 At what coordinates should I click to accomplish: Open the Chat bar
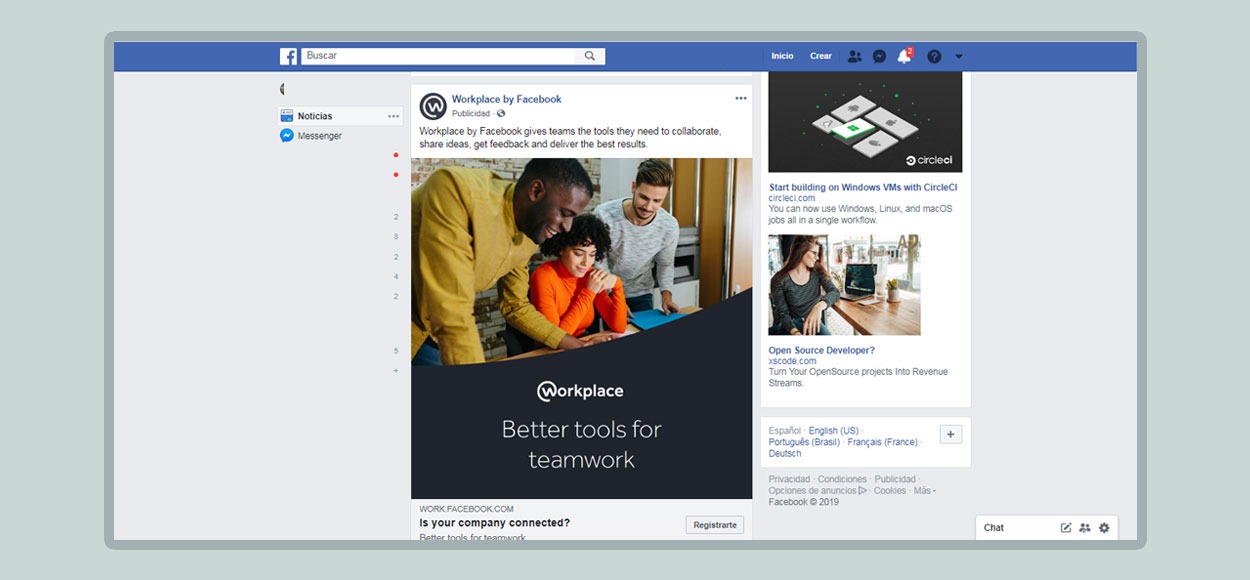(1047, 528)
